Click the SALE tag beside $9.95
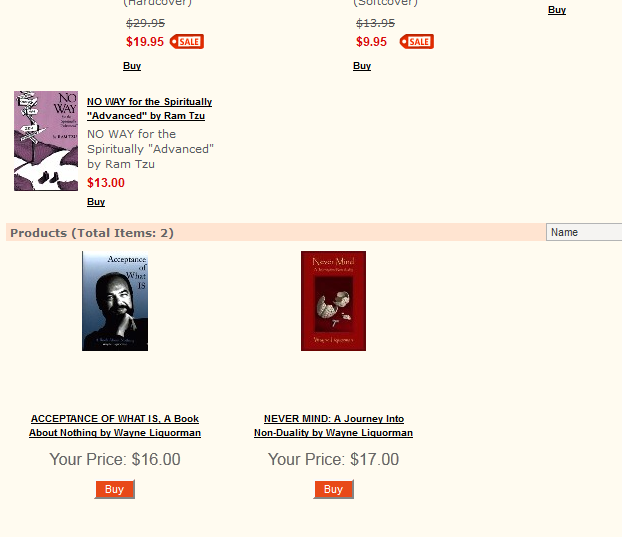 [417, 42]
